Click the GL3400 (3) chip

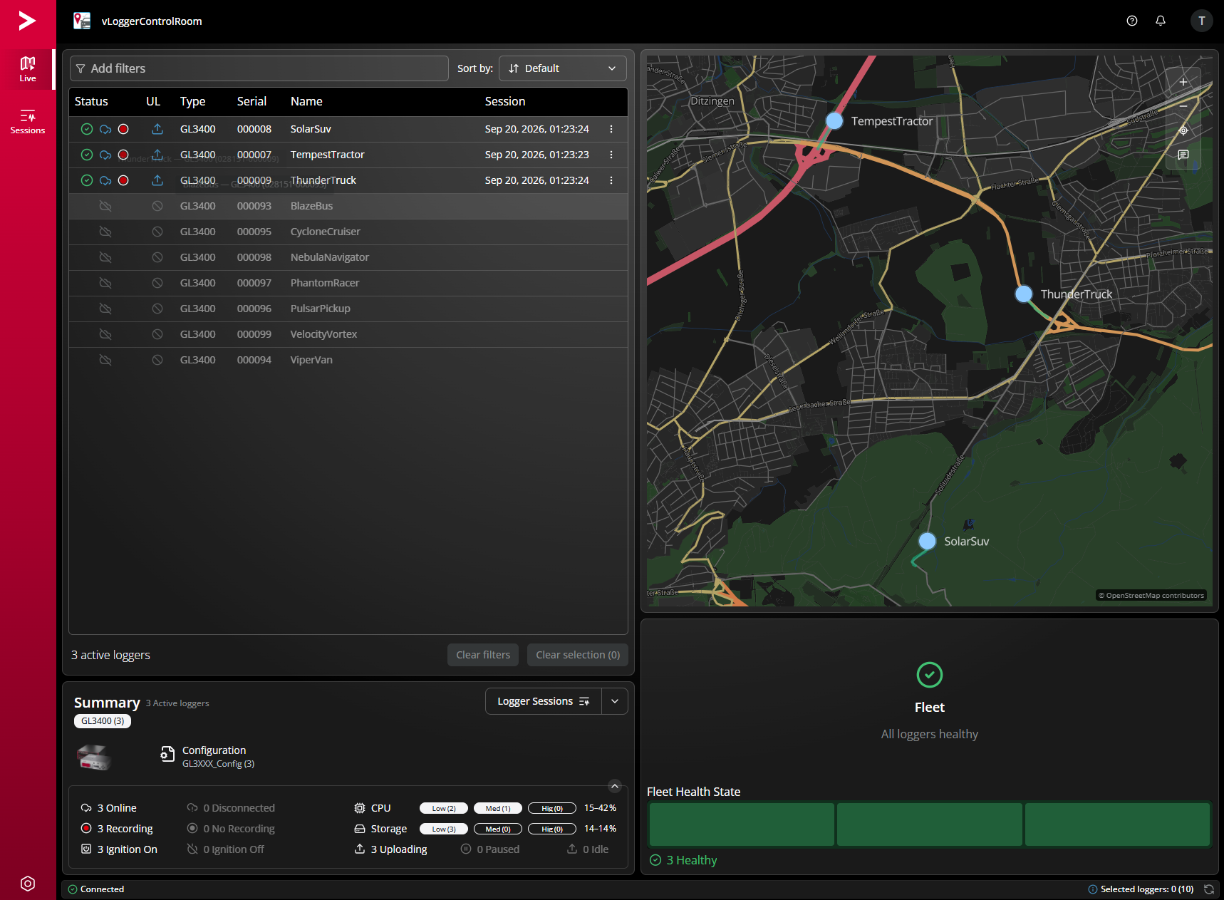[102, 721]
